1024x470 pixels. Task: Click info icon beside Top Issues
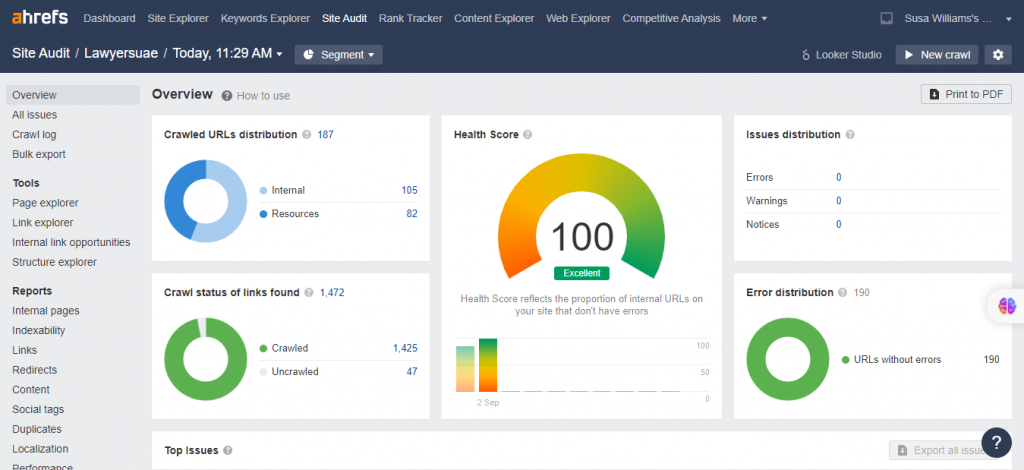(228, 450)
